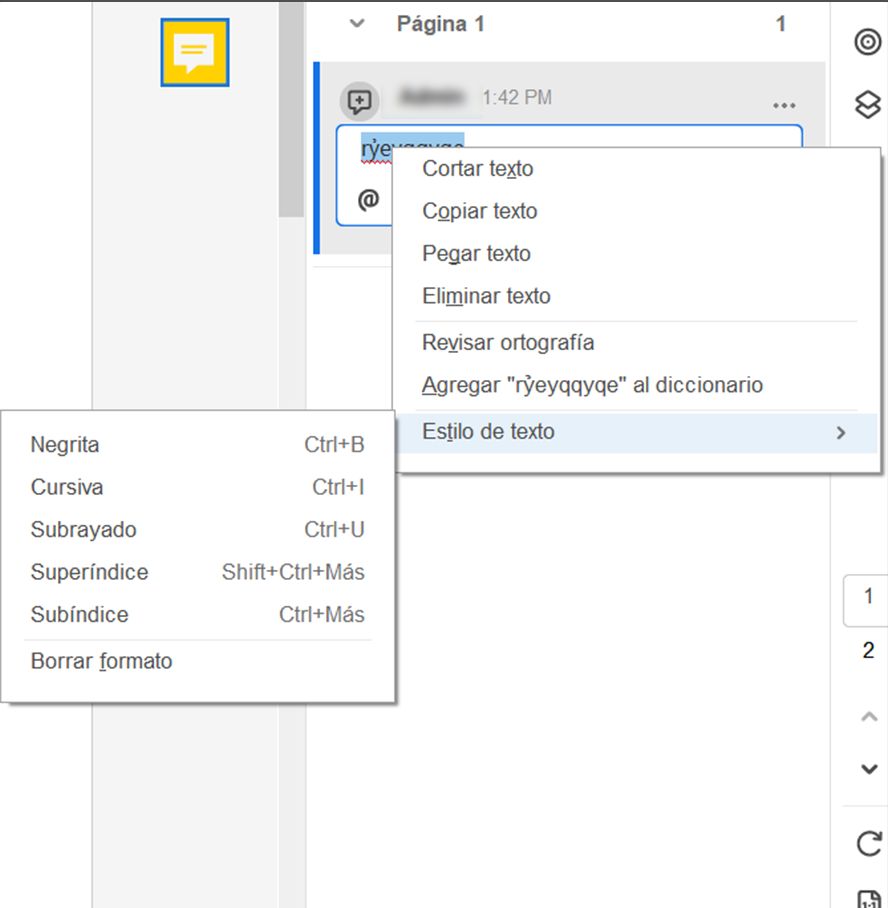Screen dimensions: 888x908
Task: Enable Negrita bold formatting
Action: (64, 444)
